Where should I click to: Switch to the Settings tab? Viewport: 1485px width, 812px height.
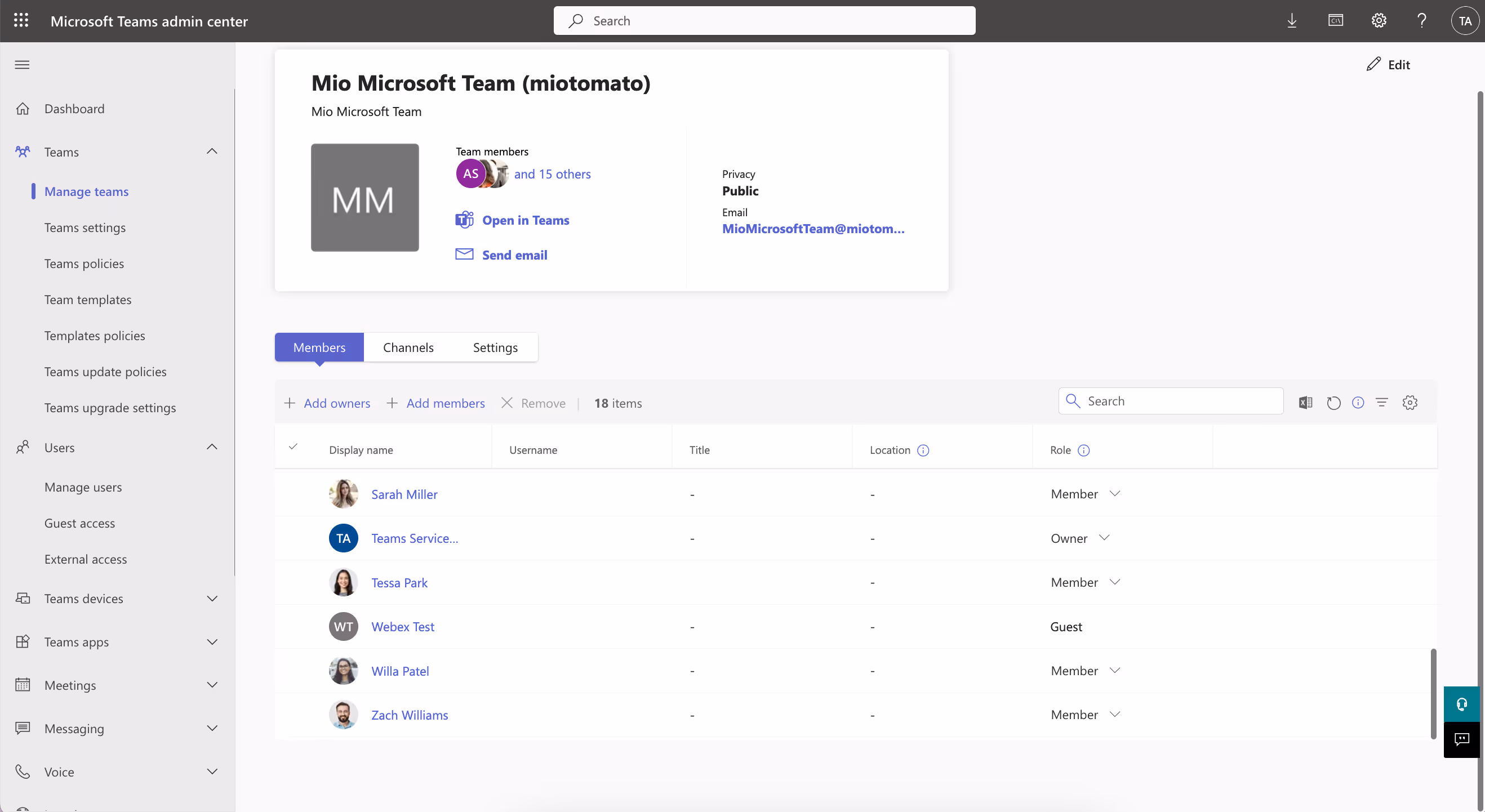tap(495, 347)
